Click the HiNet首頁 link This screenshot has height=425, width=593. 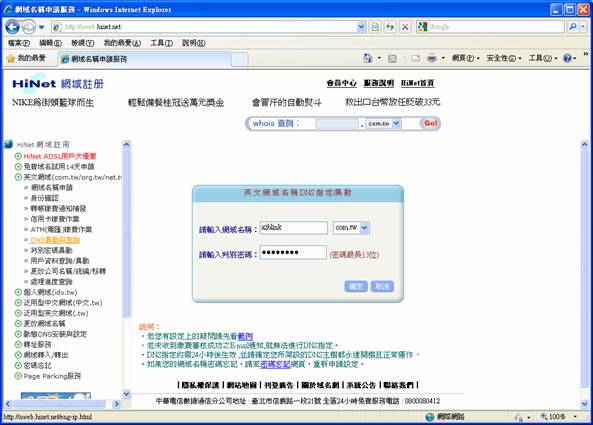click(418, 83)
